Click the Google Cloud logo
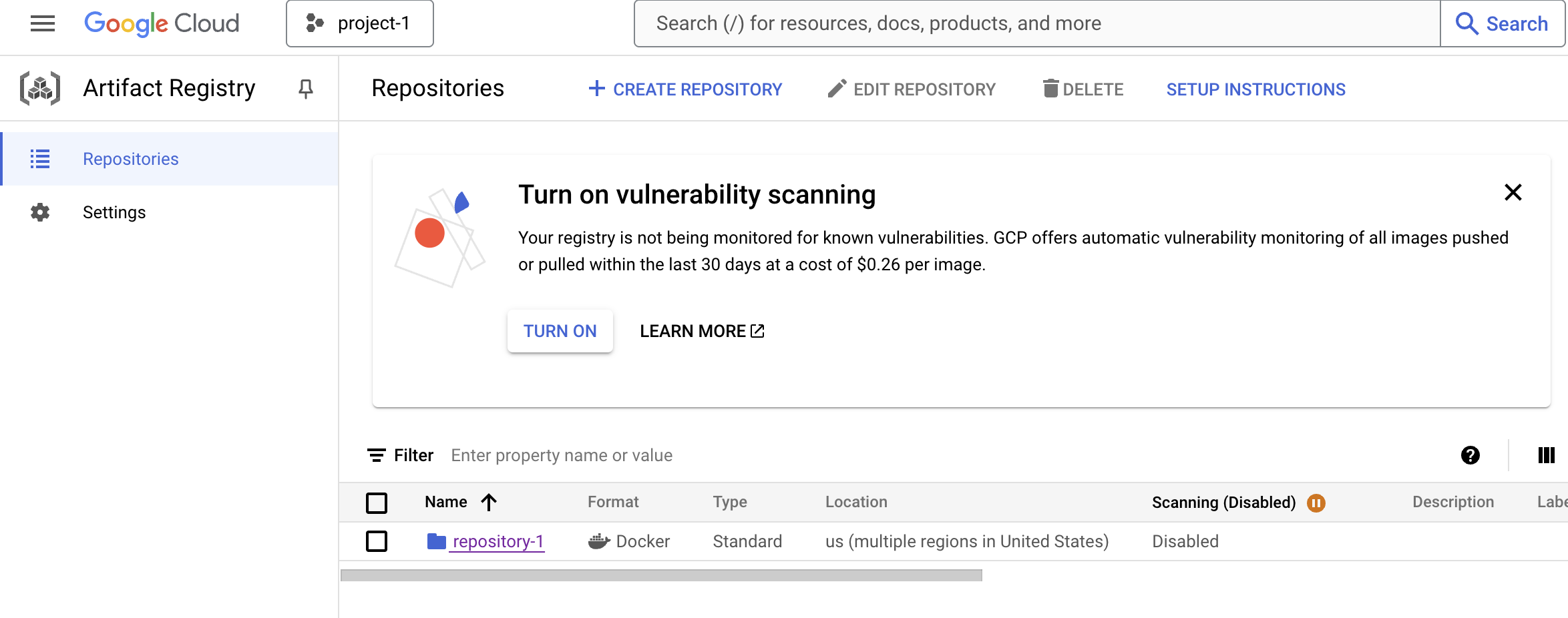 (x=162, y=24)
